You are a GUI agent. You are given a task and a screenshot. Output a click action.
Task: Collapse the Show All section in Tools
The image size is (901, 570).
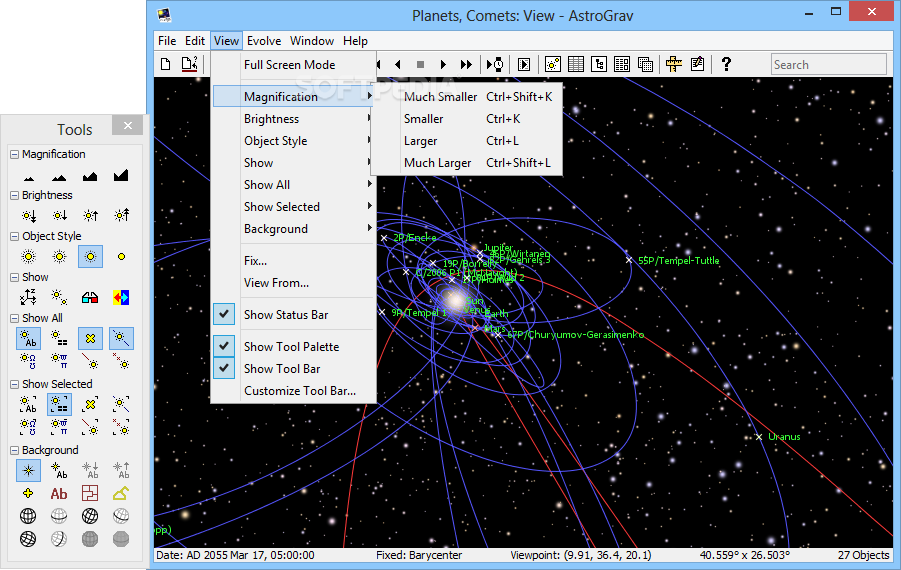pyautogui.click(x=14, y=318)
